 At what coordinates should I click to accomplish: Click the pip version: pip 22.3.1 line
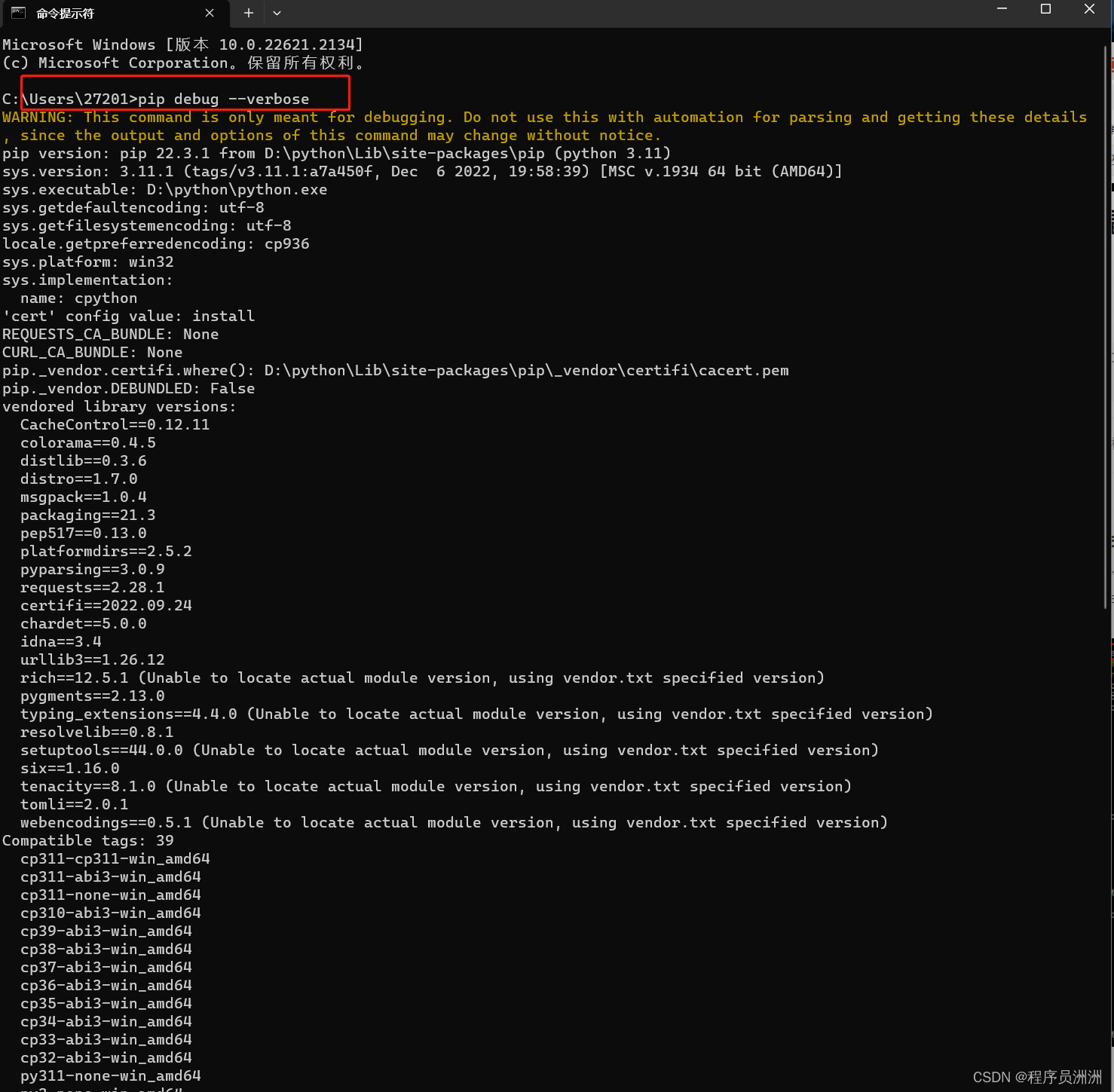point(335,153)
